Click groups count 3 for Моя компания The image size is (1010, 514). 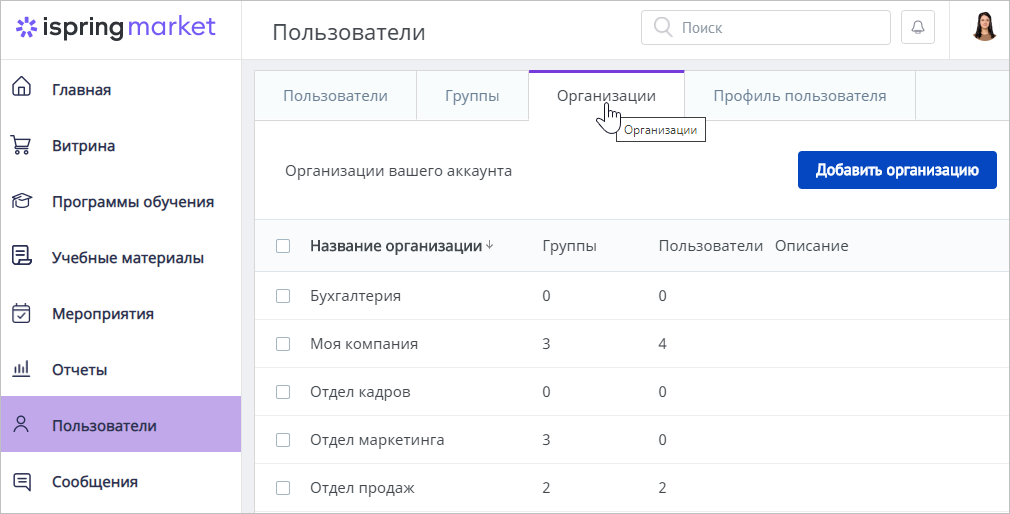pyautogui.click(x=546, y=344)
